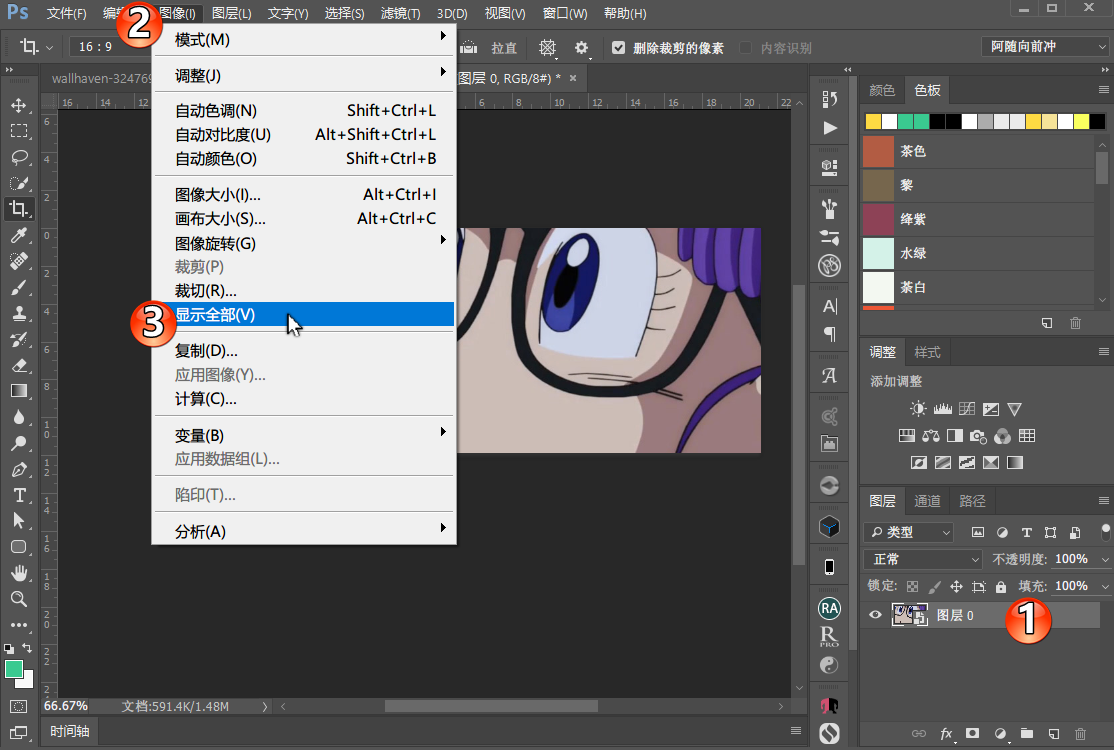Viewport: 1114px width, 750px height.
Task: Click 画布大小(S)... menu entry
Action: pyautogui.click(x=220, y=219)
